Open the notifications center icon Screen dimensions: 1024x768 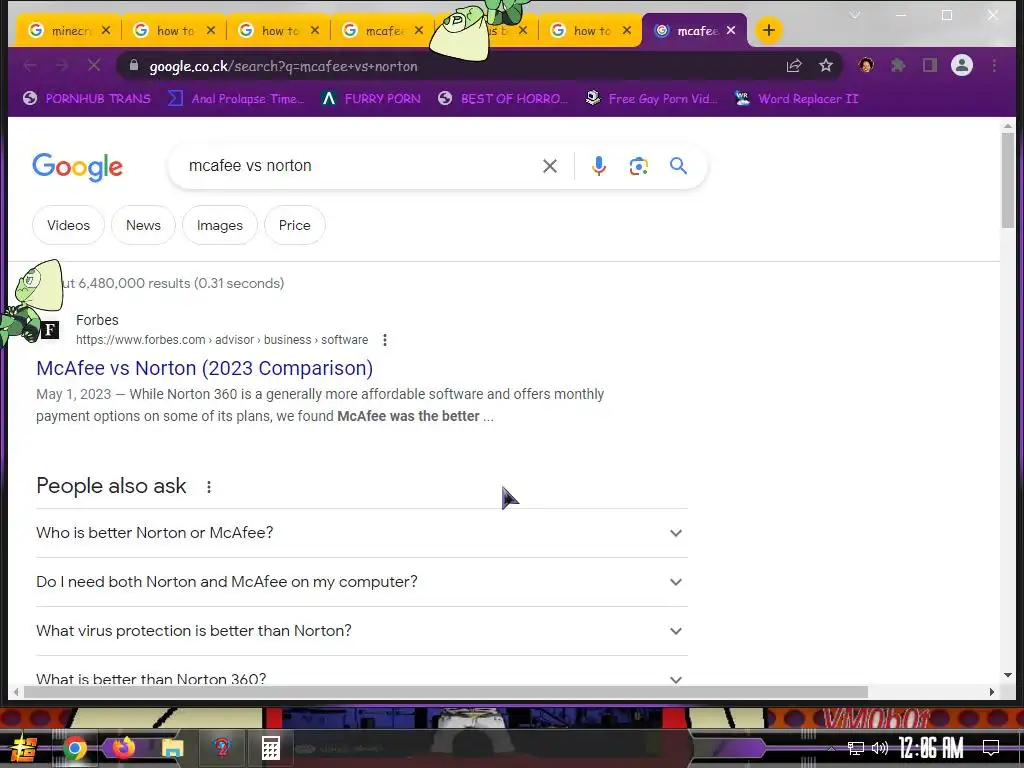[x=991, y=747]
